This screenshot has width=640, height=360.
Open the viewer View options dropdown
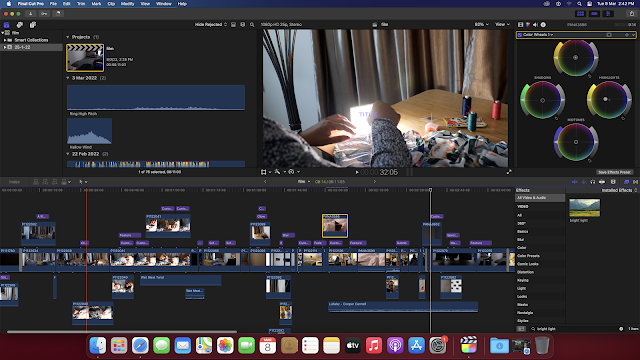[502, 24]
